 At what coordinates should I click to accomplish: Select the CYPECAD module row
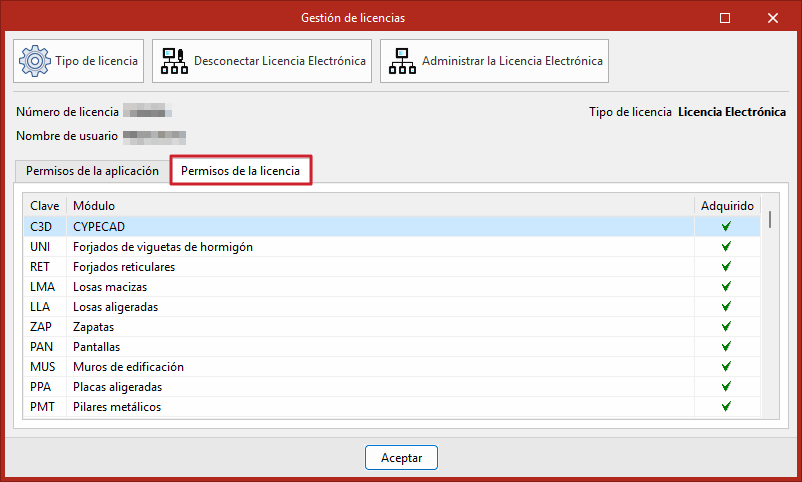tap(392, 226)
